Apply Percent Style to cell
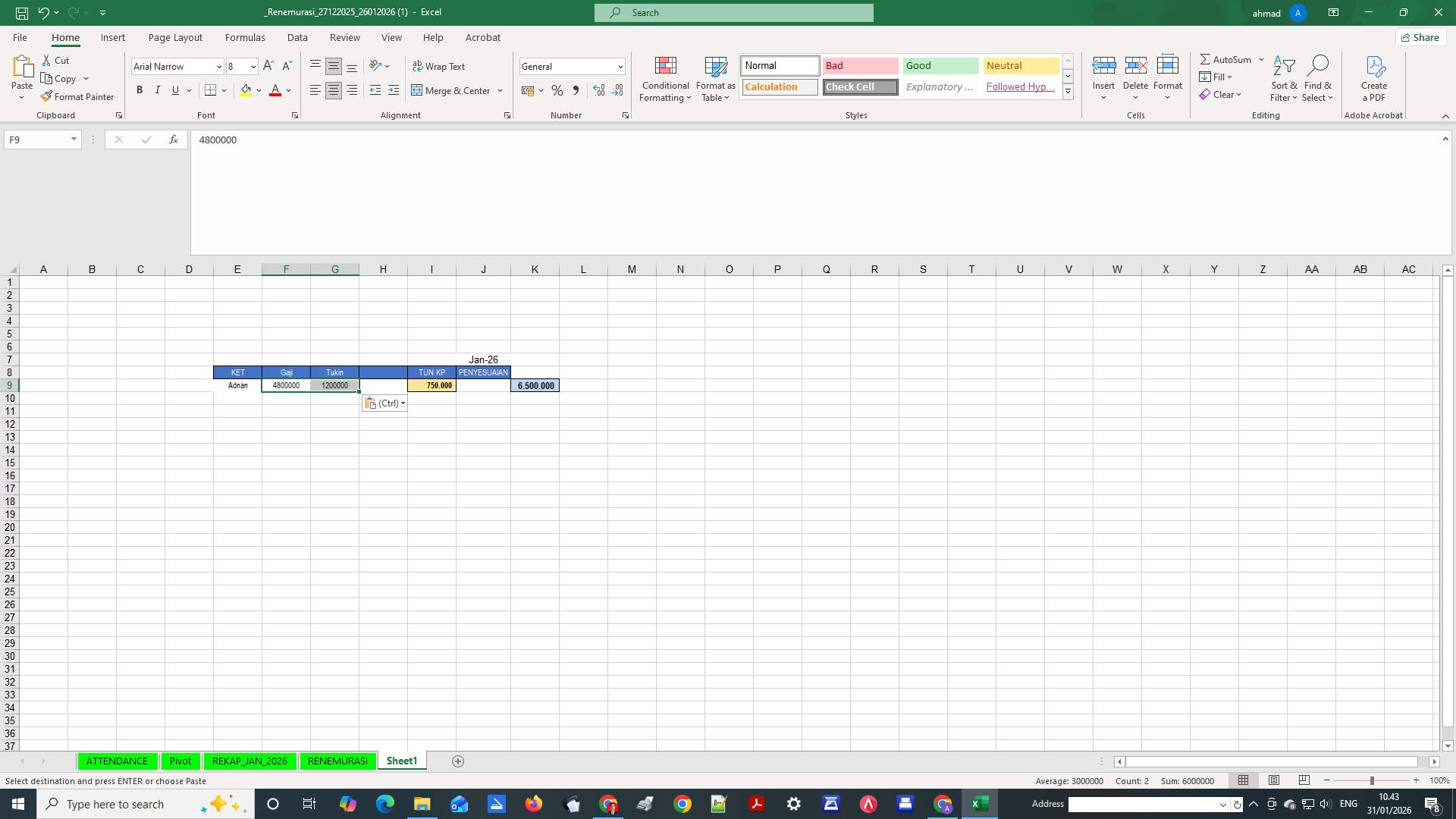 (557, 90)
